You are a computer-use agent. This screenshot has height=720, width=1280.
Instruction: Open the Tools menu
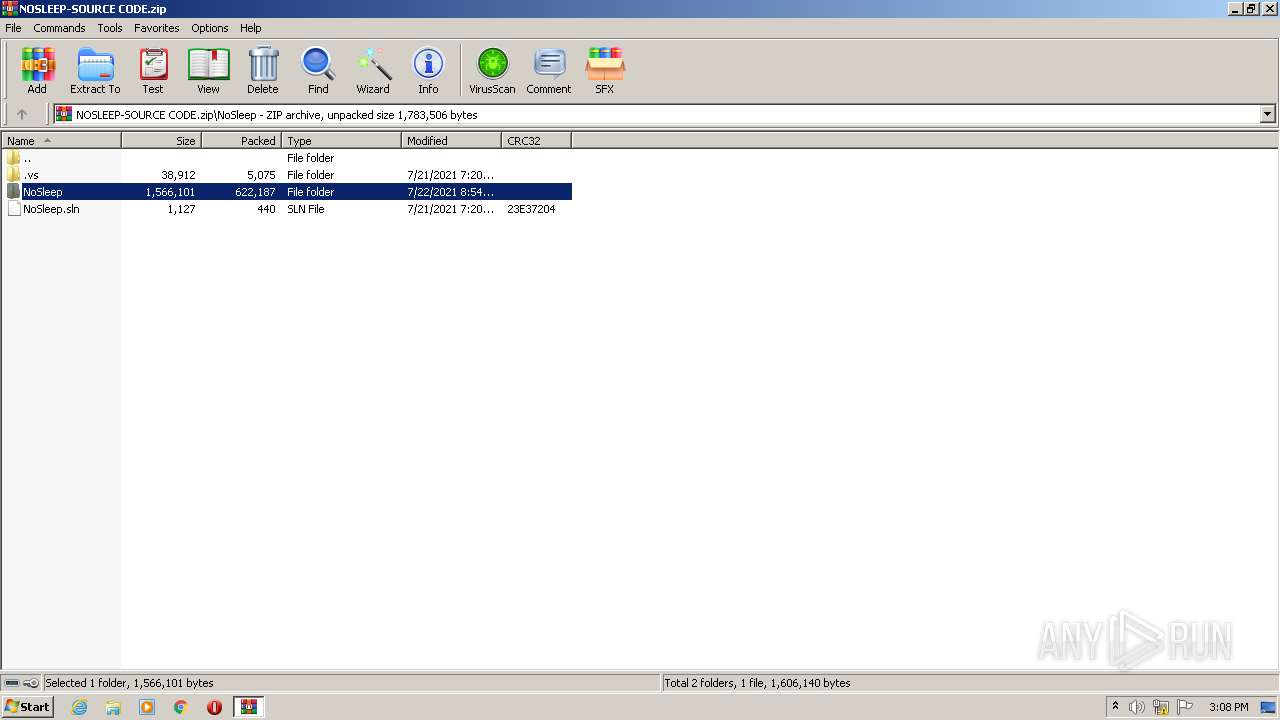coord(110,28)
